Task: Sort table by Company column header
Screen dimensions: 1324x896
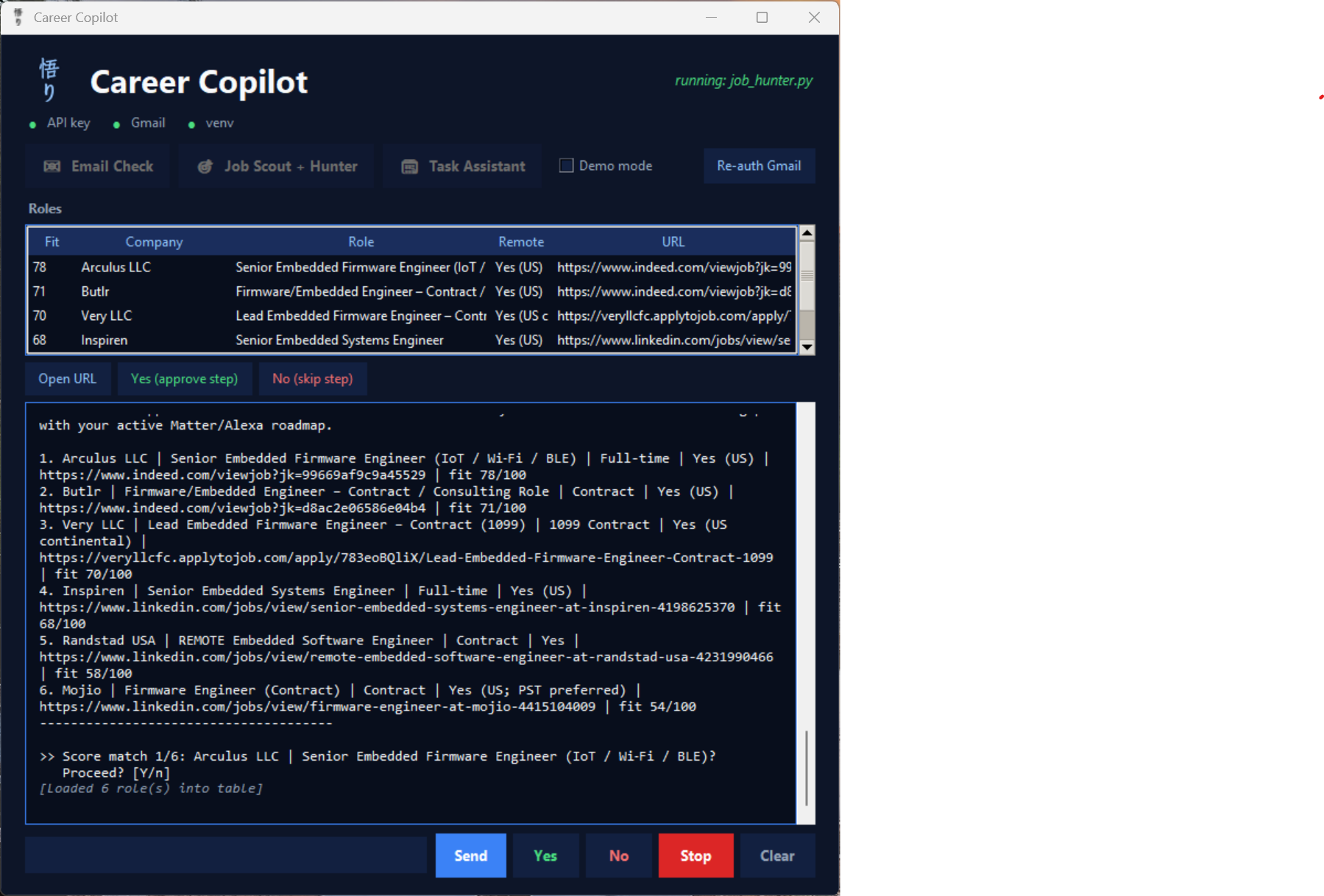Action: 154,241
